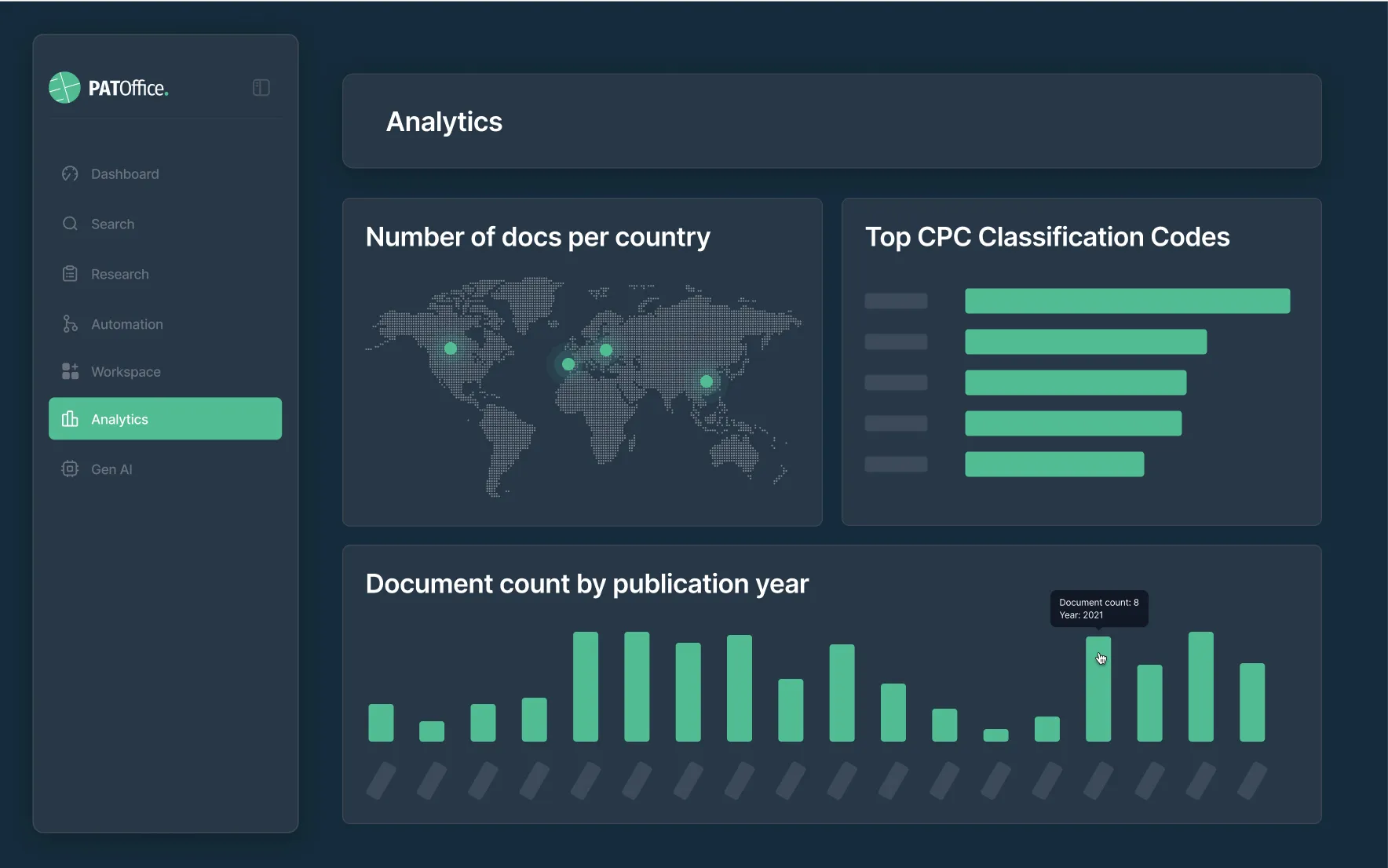This screenshot has width=1388, height=868.
Task: Select the Analytics bar-chart icon
Action: [70, 419]
